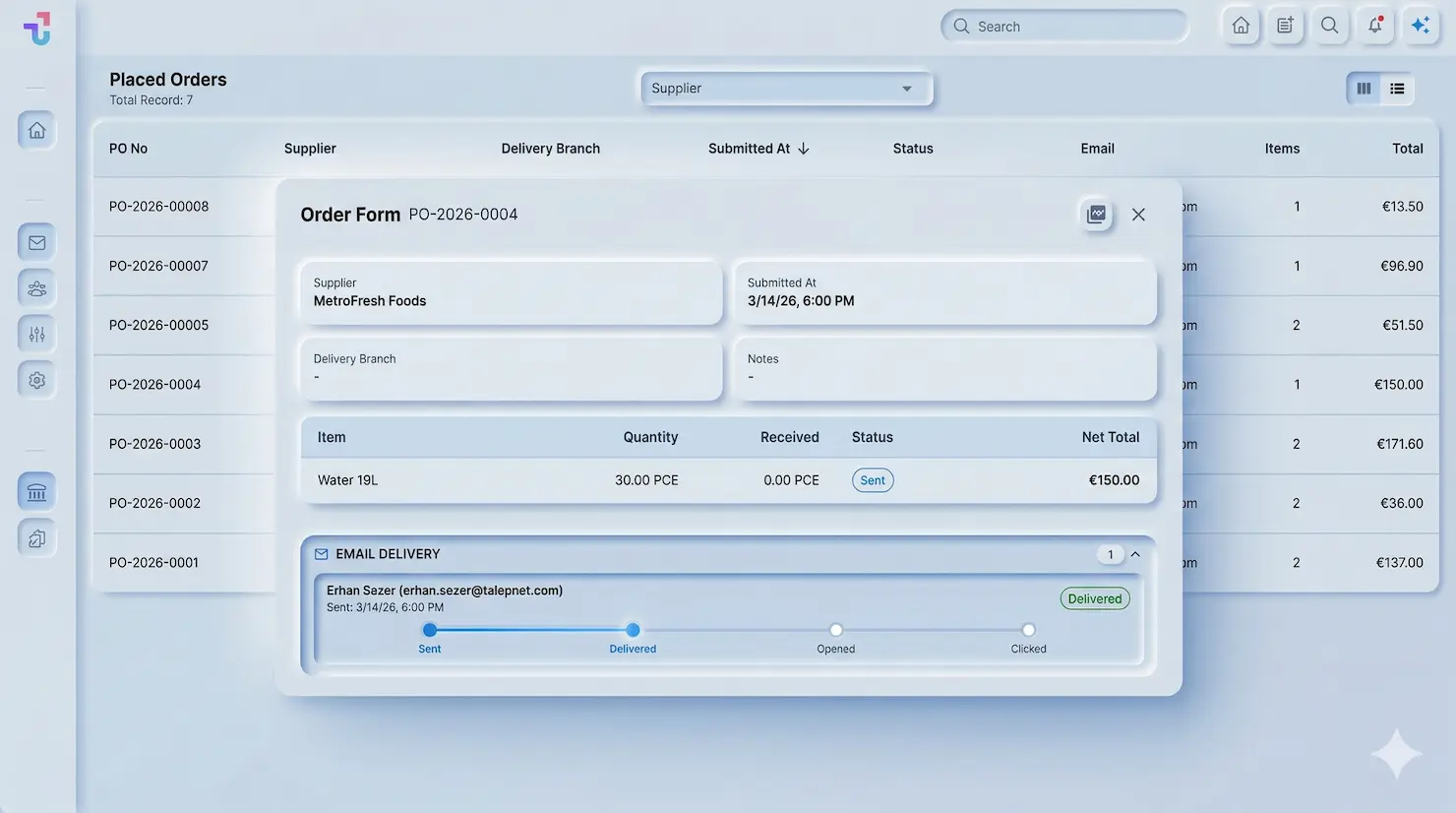
Task: Switch to column board view
Action: tap(1364, 89)
